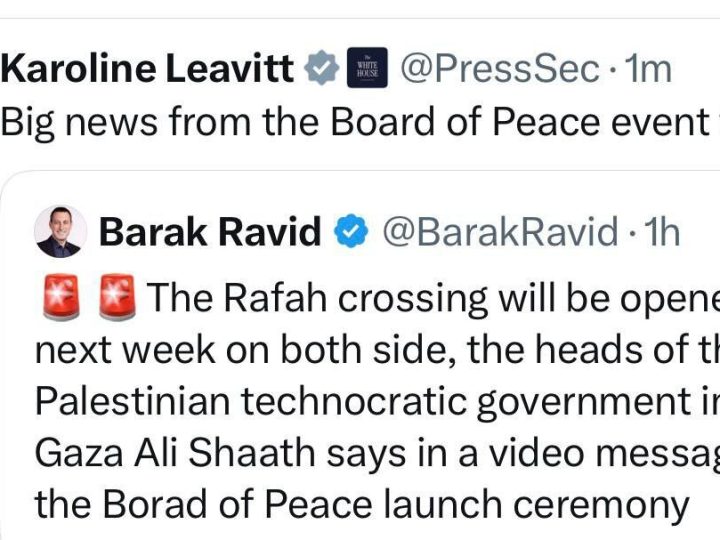Click the 1h timestamp on quoted tweet
Viewport: 720px width, 540px height.
click(662, 233)
